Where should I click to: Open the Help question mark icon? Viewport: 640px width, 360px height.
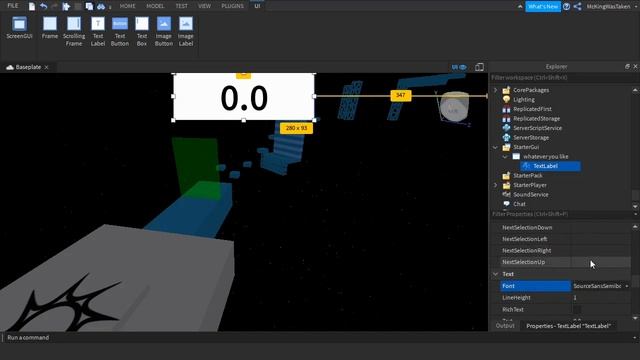566,7
